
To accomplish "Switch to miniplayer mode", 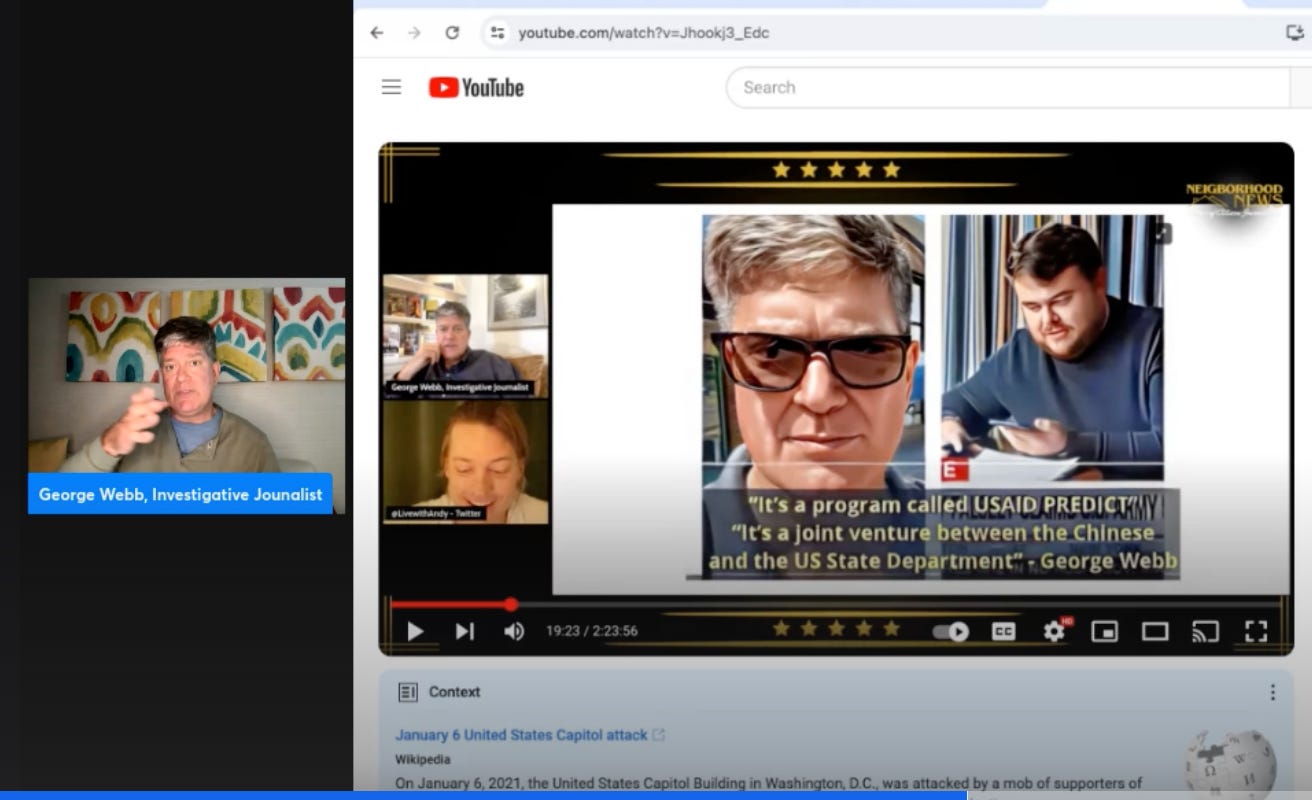I will (1104, 631).
